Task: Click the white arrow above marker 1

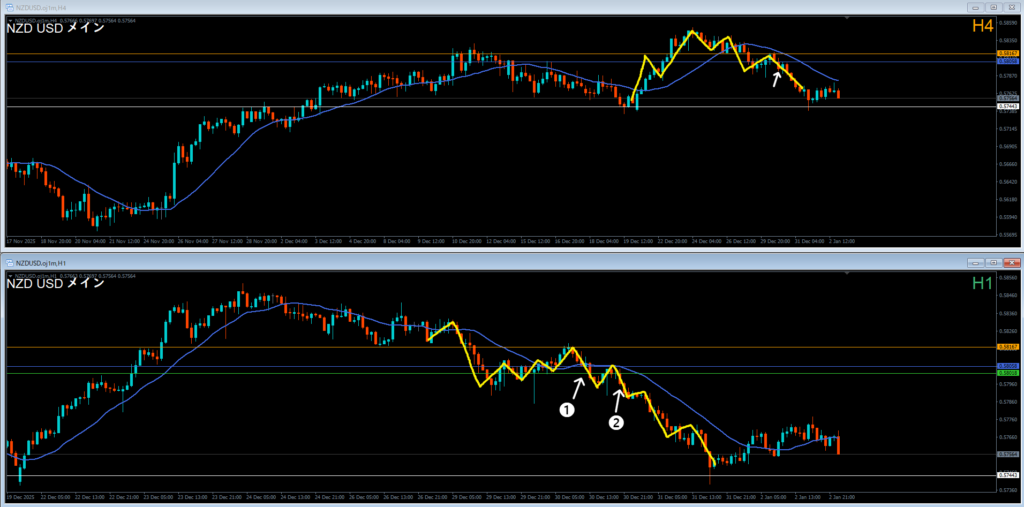Action: pyautogui.click(x=578, y=387)
